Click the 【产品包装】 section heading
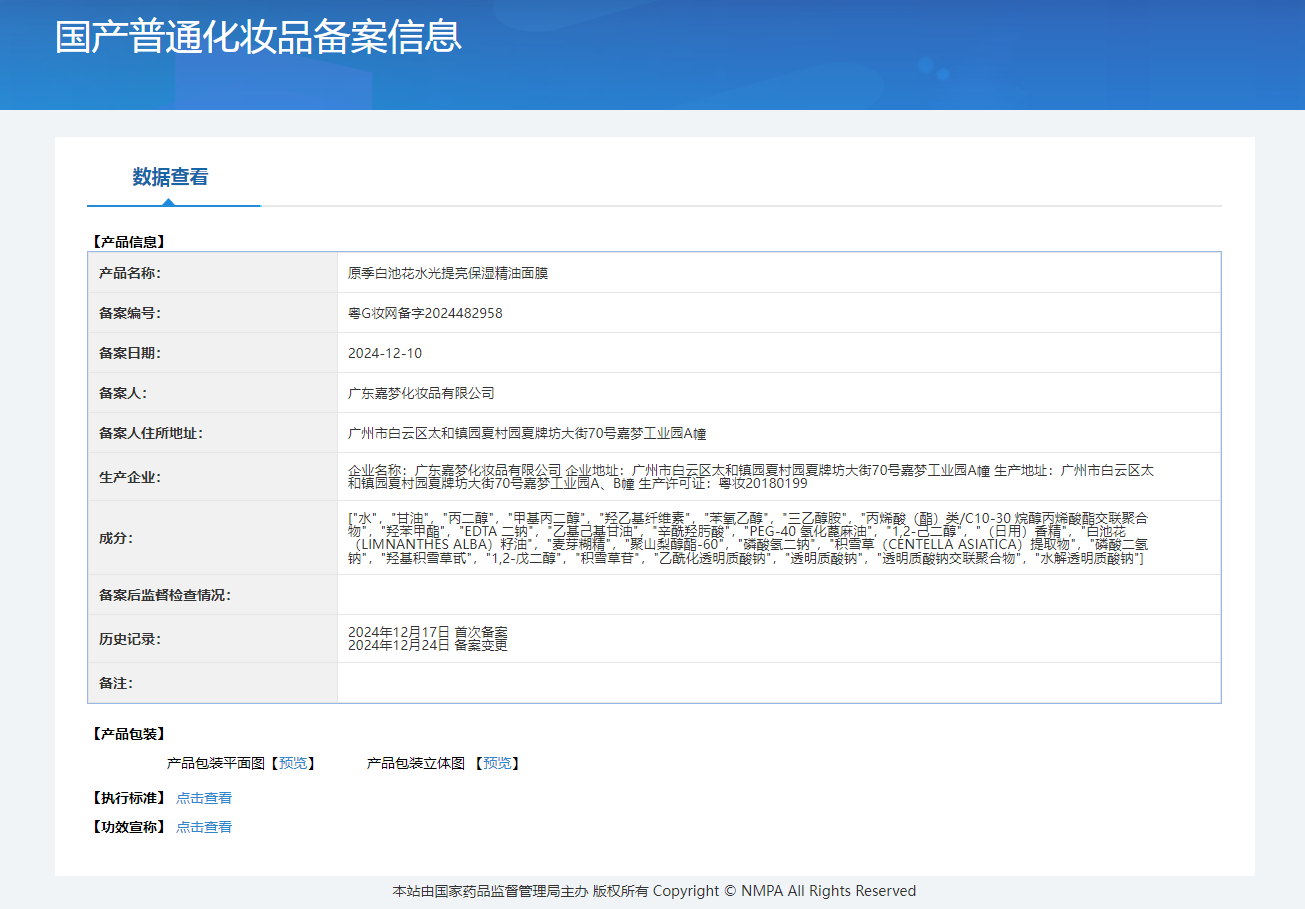The image size is (1305, 909). (128, 734)
